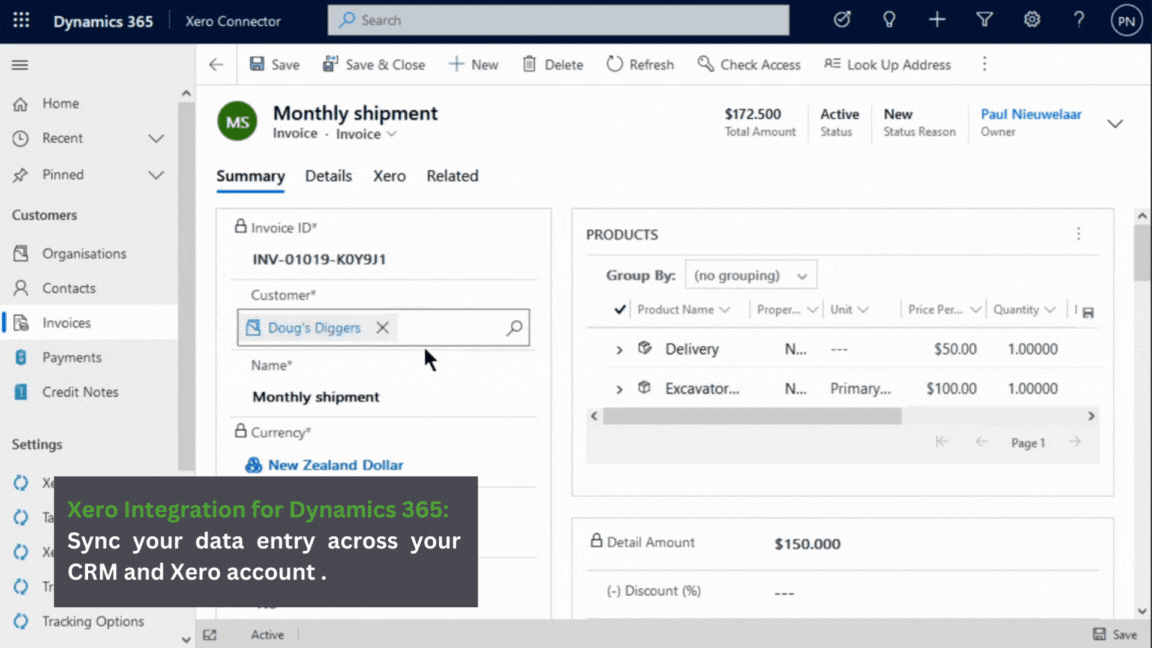
Task: Go to next page of products
Action: coord(1075,442)
